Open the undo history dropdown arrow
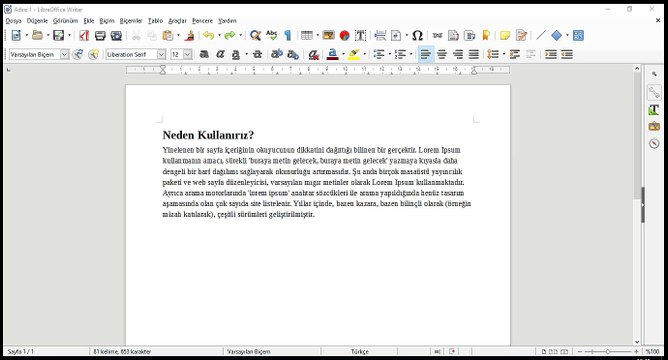668x360 pixels. tap(219, 35)
